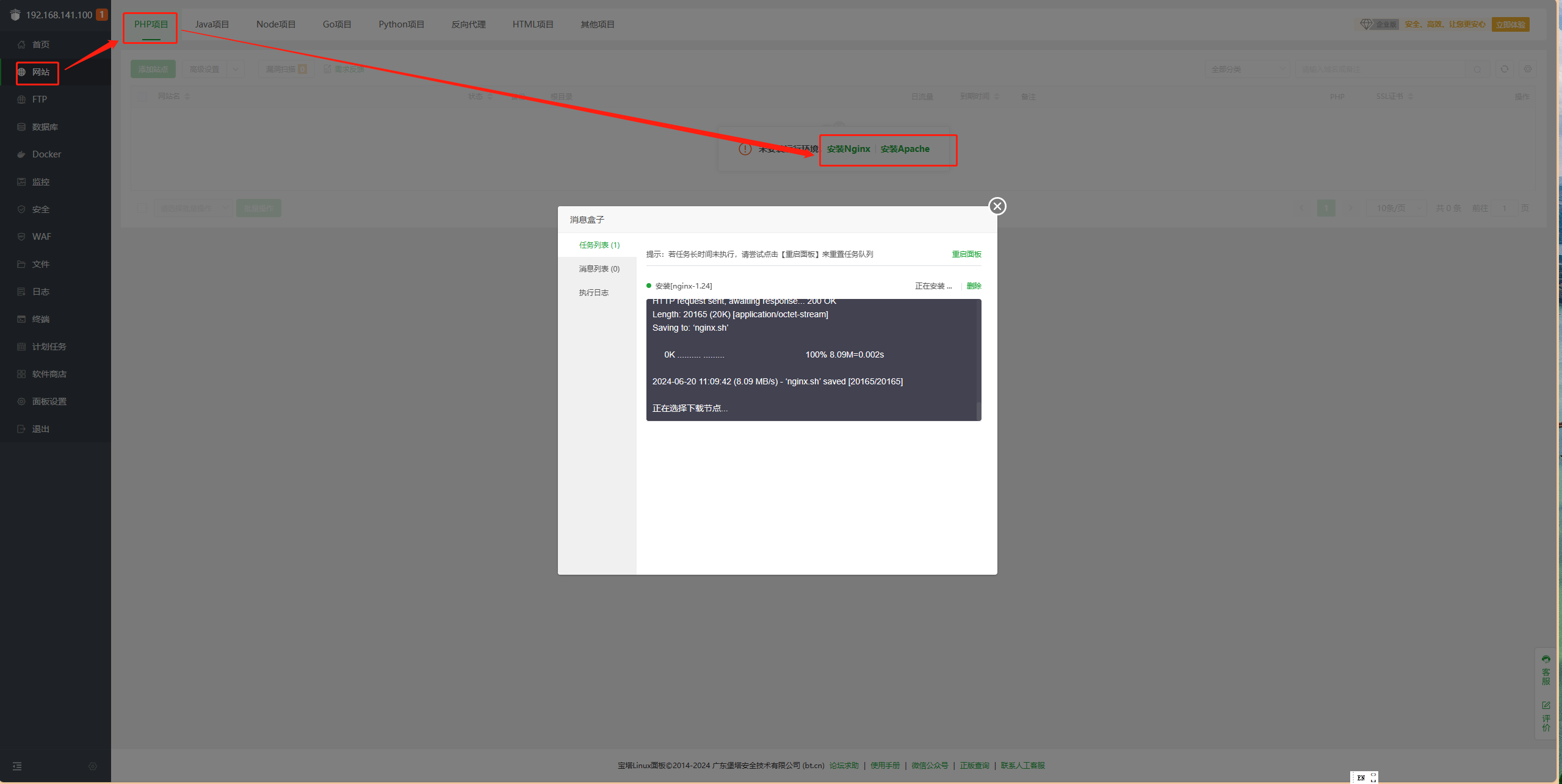The height and width of the screenshot is (784, 1562).
Task: Click the gear icon right of the refresh icon
Action: point(1528,69)
